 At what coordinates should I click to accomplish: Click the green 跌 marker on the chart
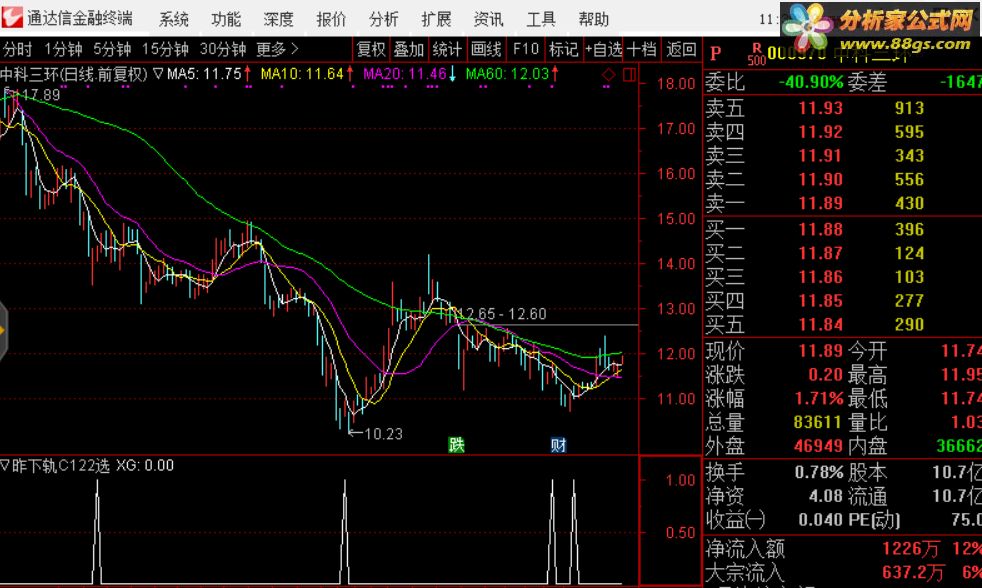tap(456, 445)
